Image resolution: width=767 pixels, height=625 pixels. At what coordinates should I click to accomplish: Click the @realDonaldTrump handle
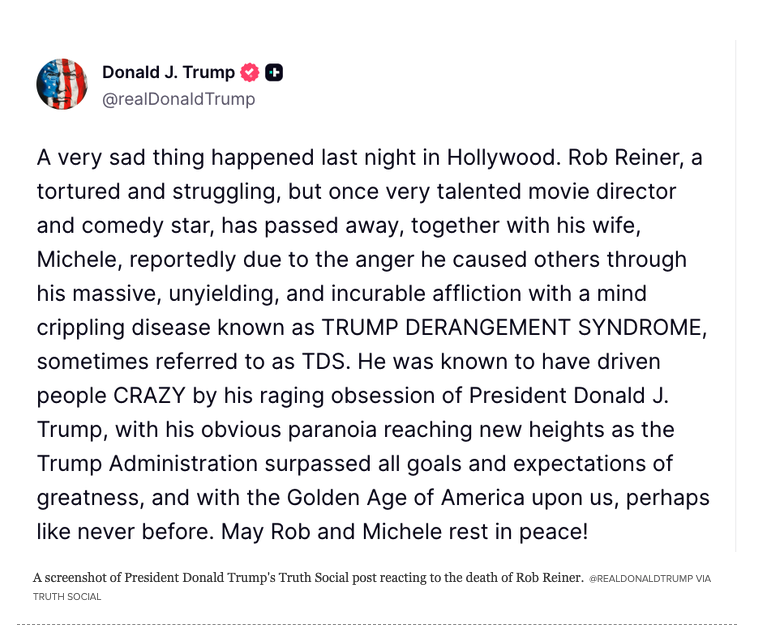(x=179, y=99)
